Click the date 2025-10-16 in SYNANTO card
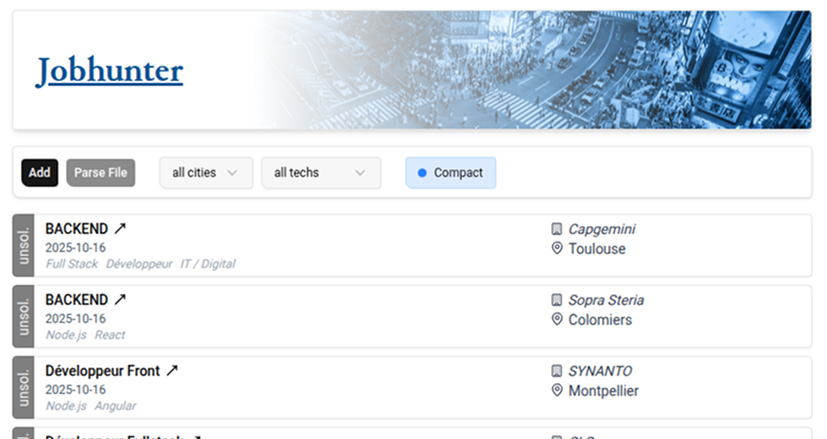 [x=75, y=389]
